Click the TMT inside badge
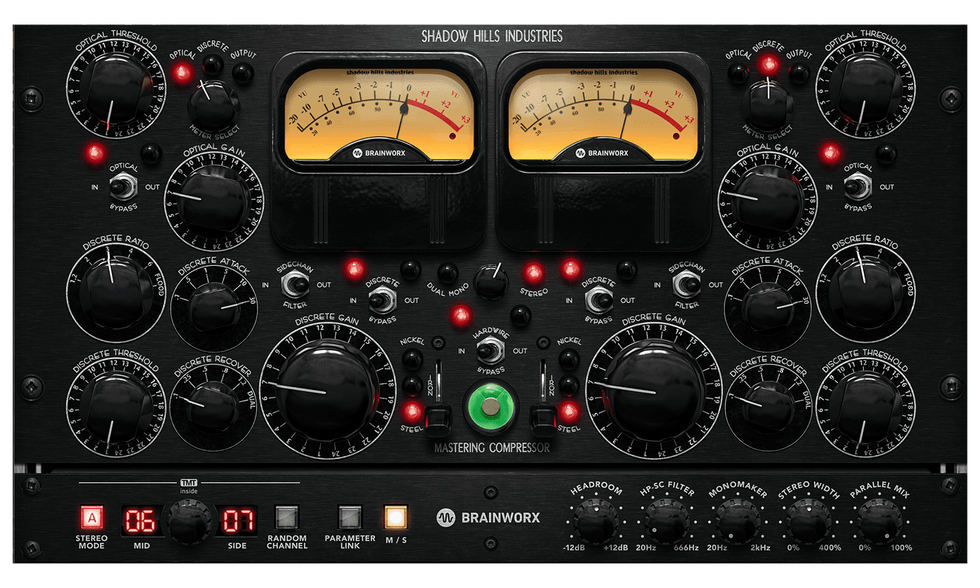Image resolution: width=980 pixels, height=588 pixels. click(189, 486)
